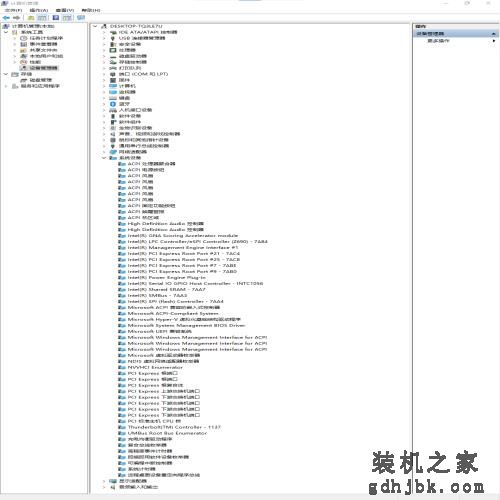Click the 任务计划程序 clock icon in left tree
Screen dimensions: 500x500
click(x=23, y=38)
